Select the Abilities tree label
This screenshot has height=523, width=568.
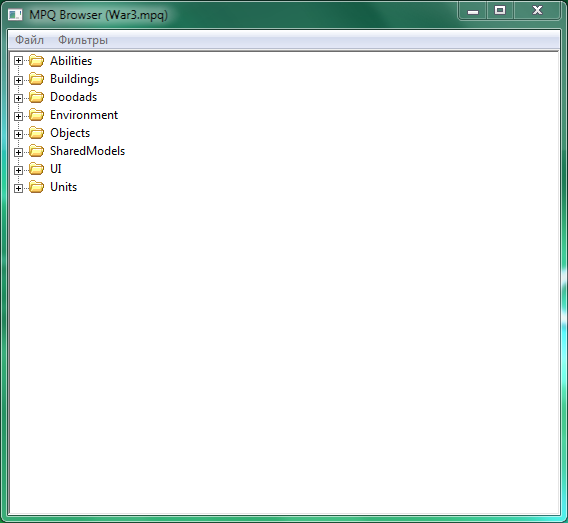pos(71,61)
